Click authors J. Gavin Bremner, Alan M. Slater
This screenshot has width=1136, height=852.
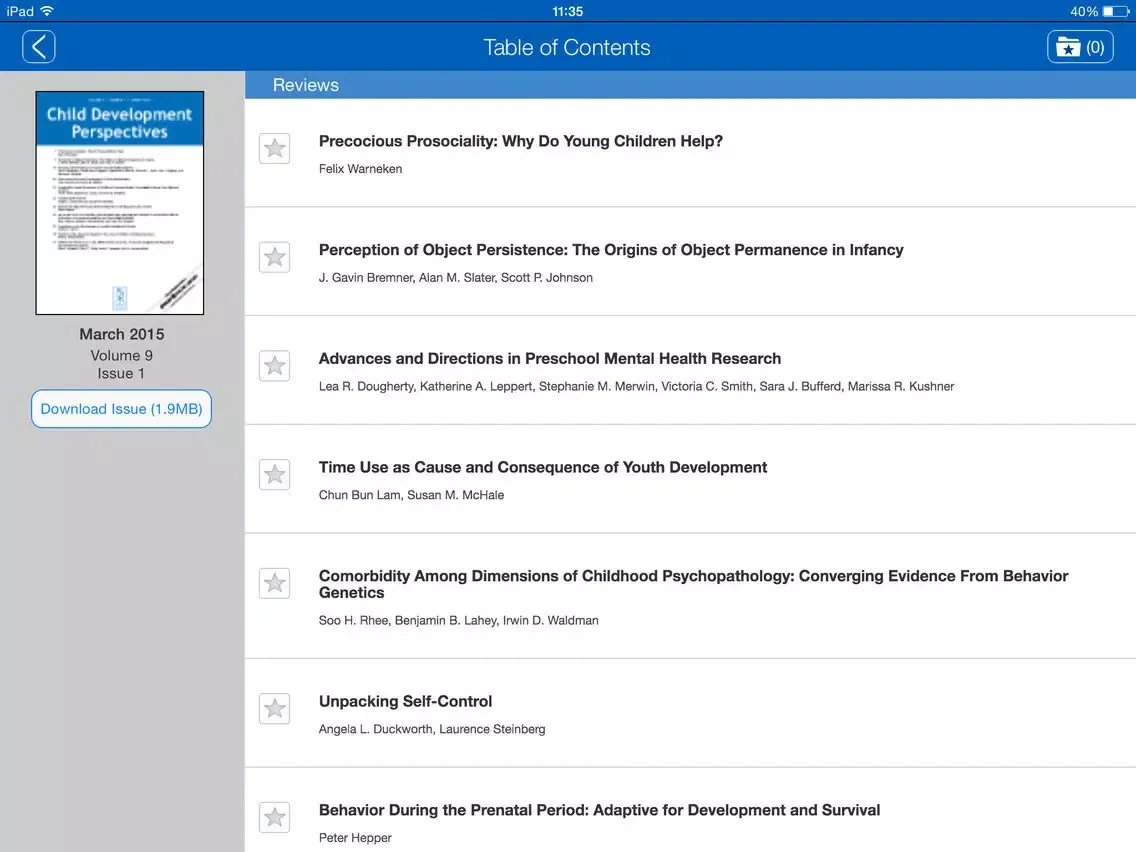click(407, 277)
